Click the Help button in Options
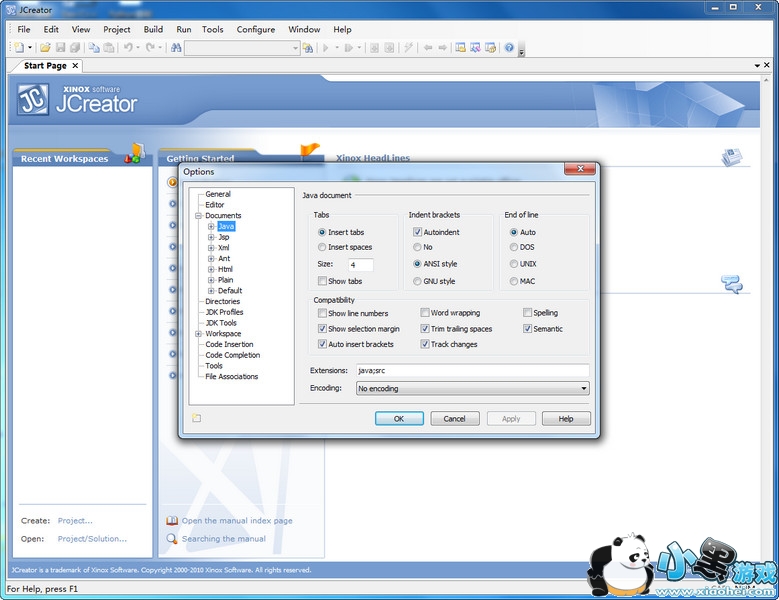Viewport: 779px width, 600px height. click(566, 419)
